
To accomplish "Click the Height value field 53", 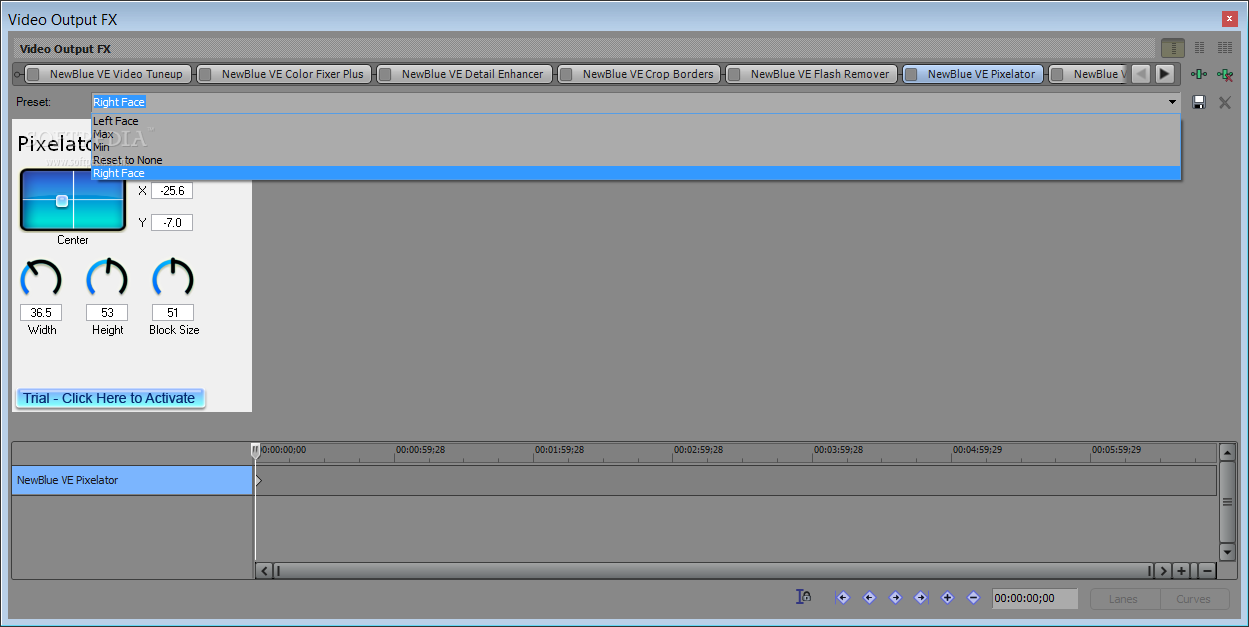I will 107,313.
